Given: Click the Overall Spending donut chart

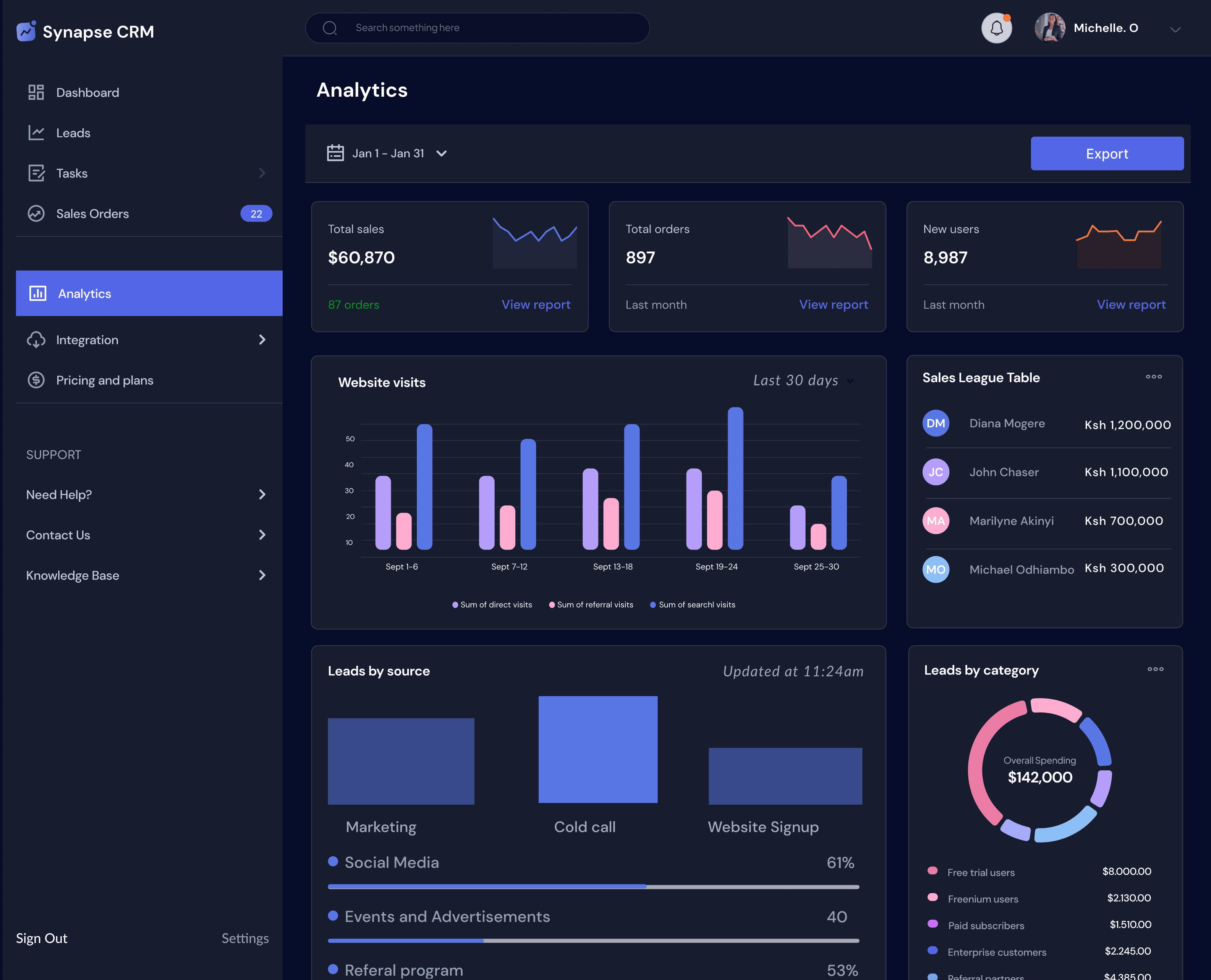Looking at the screenshot, I should point(1040,770).
